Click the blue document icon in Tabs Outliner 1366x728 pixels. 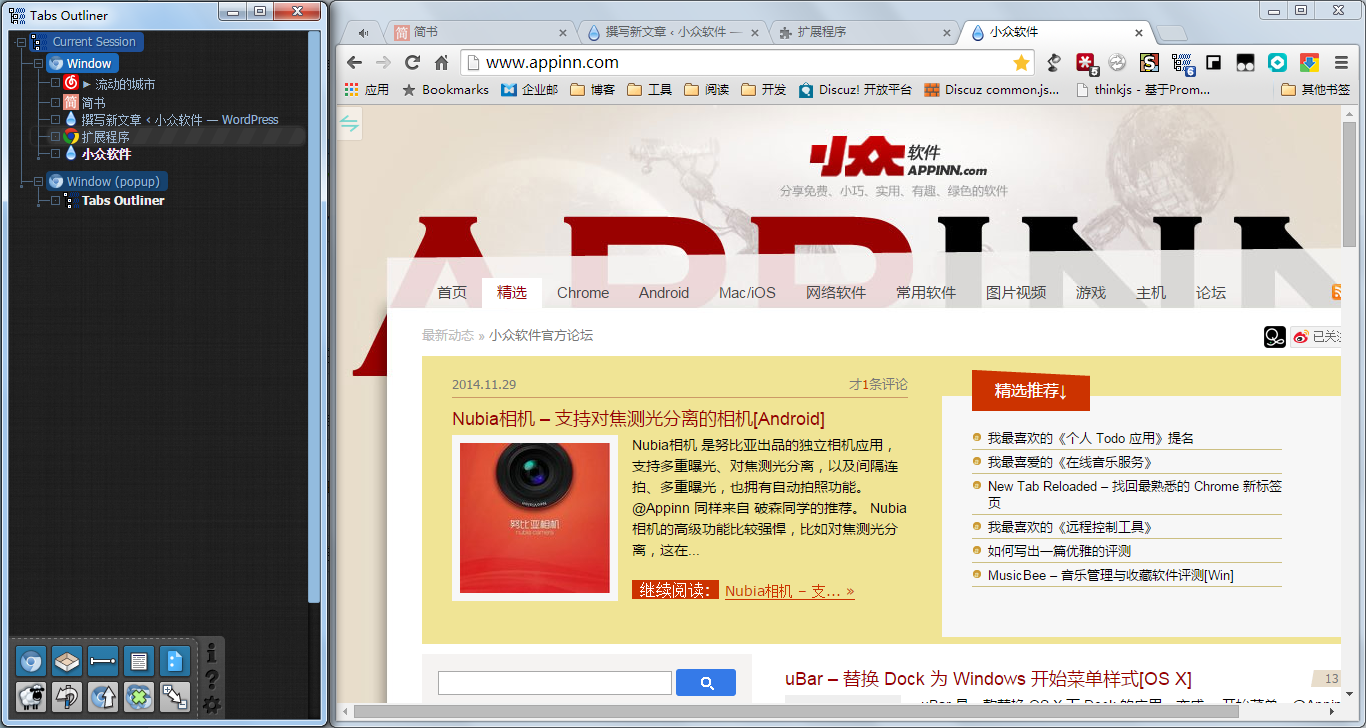click(x=175, y=661)
